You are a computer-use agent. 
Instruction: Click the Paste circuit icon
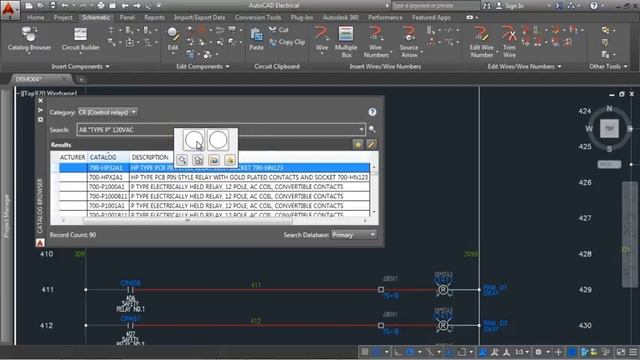(256, 39)
